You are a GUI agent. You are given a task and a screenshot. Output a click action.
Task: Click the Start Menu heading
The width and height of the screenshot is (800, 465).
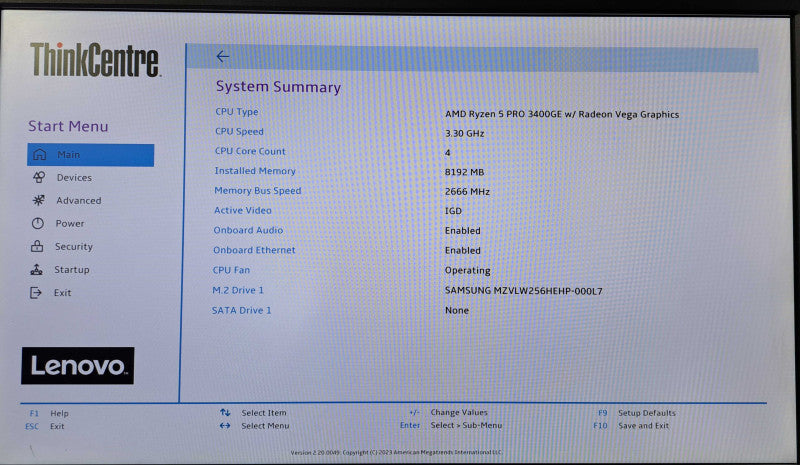point(68,126)
